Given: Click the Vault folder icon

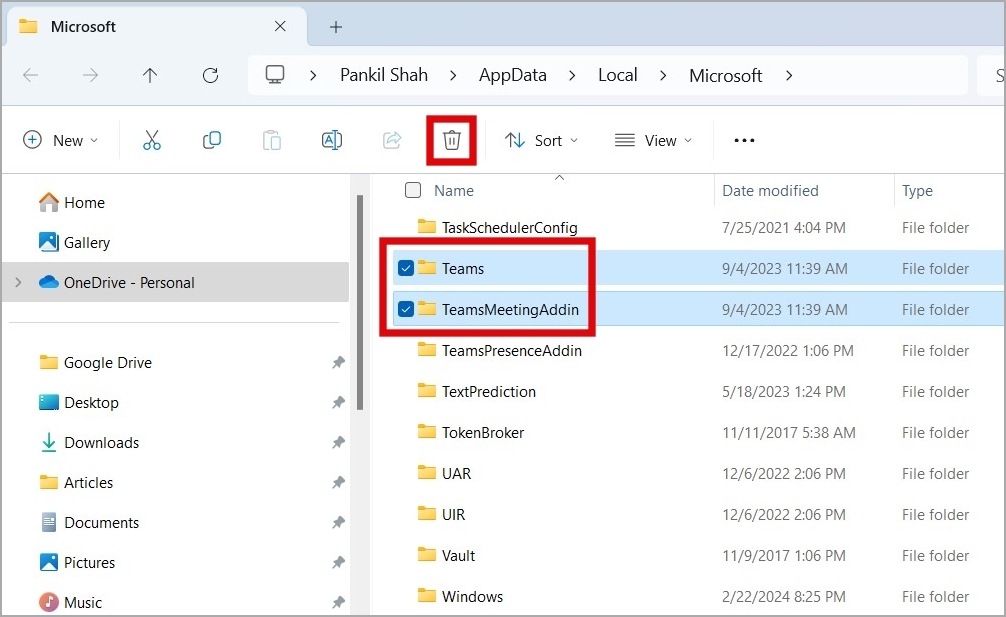Looking at the screenshot, I should 427,555.
